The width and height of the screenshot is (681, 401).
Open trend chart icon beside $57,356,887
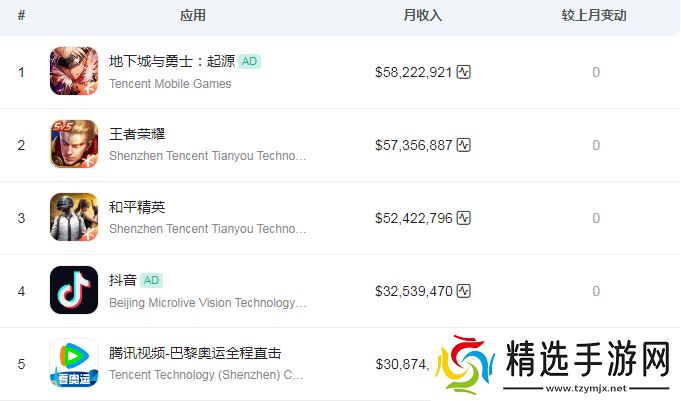point(464,145)
